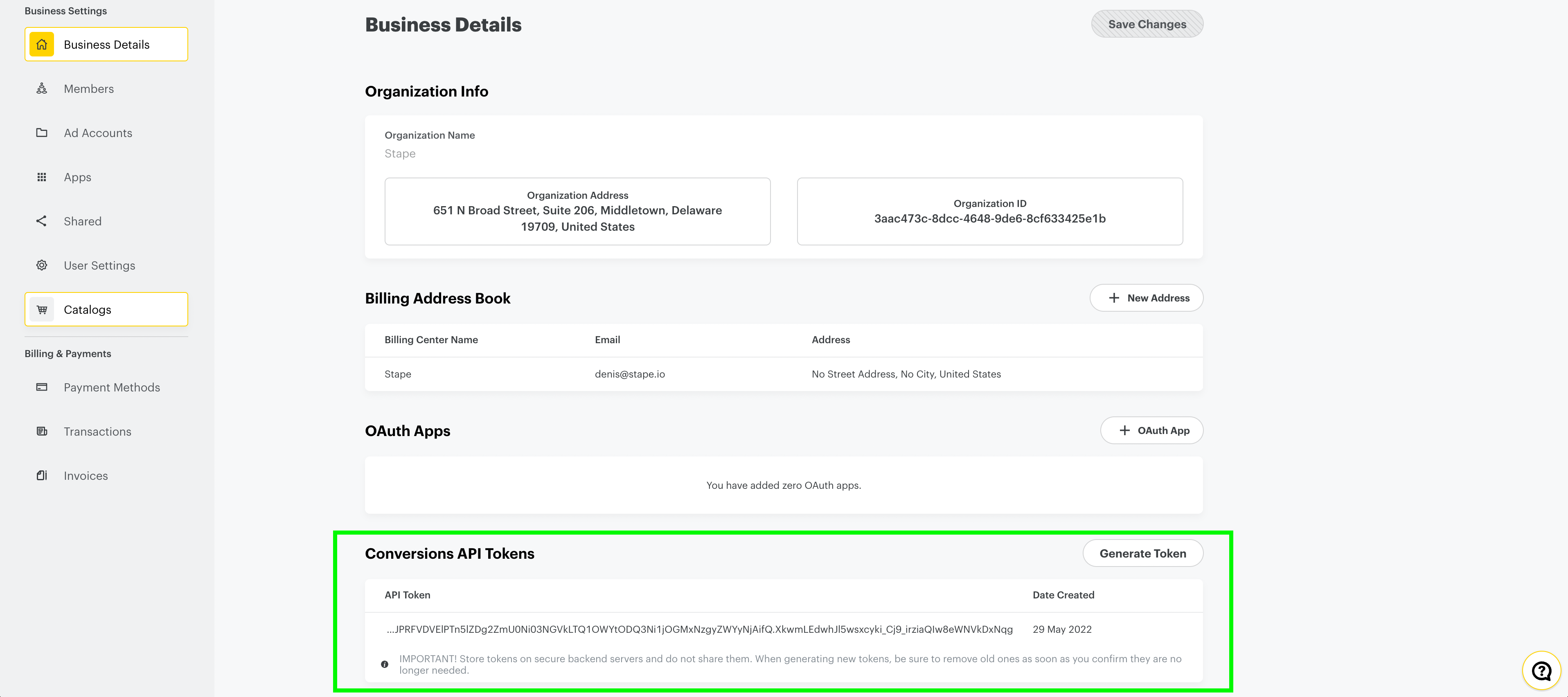1568x697 pixels.
Task: Select Invoices in Billing section
Action: pyautogui.click(x=85, y=475)
